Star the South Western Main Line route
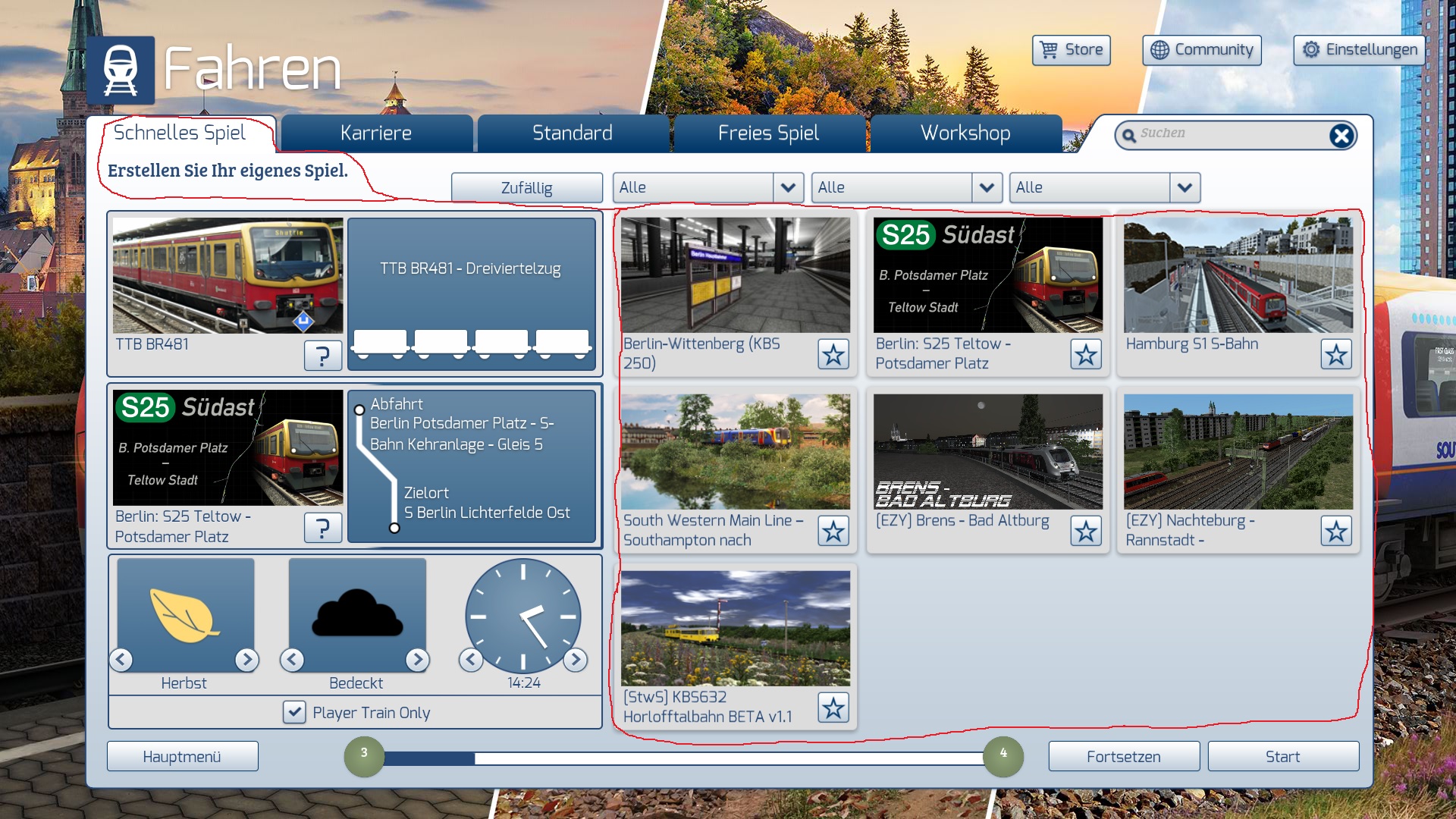 click(833, 531)
